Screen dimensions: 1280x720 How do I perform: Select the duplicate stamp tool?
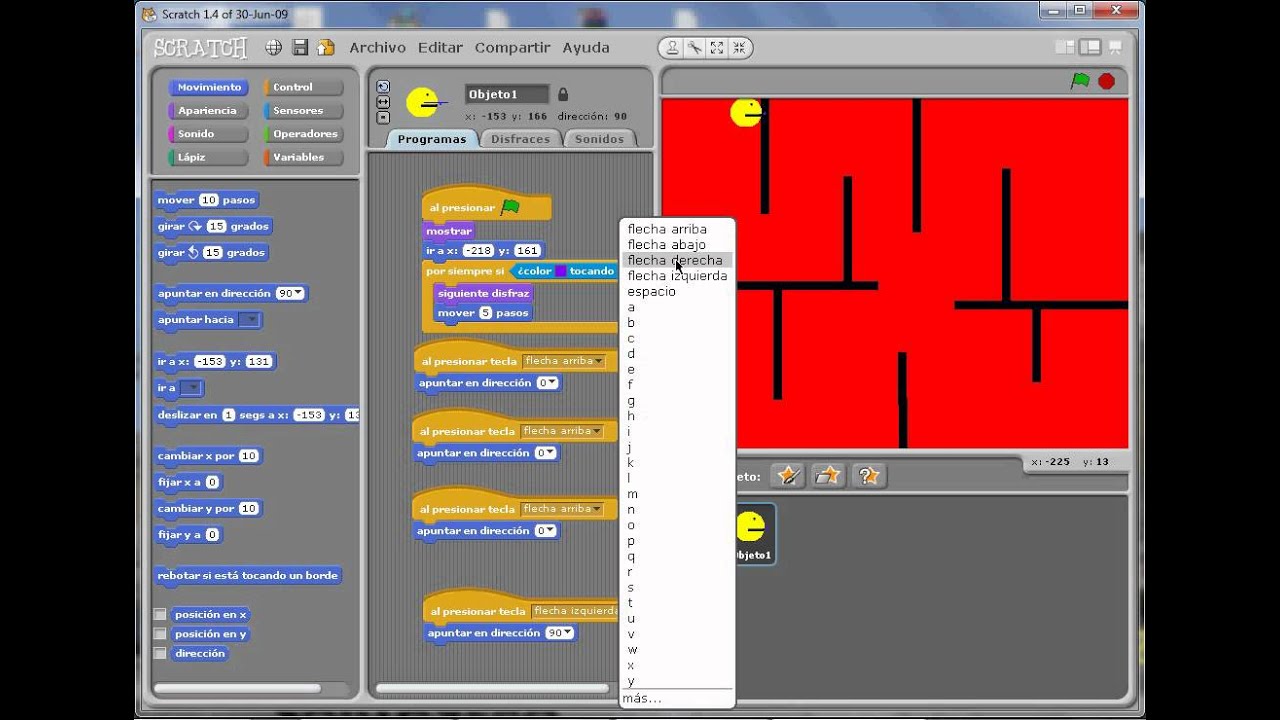tap(672, 47)
